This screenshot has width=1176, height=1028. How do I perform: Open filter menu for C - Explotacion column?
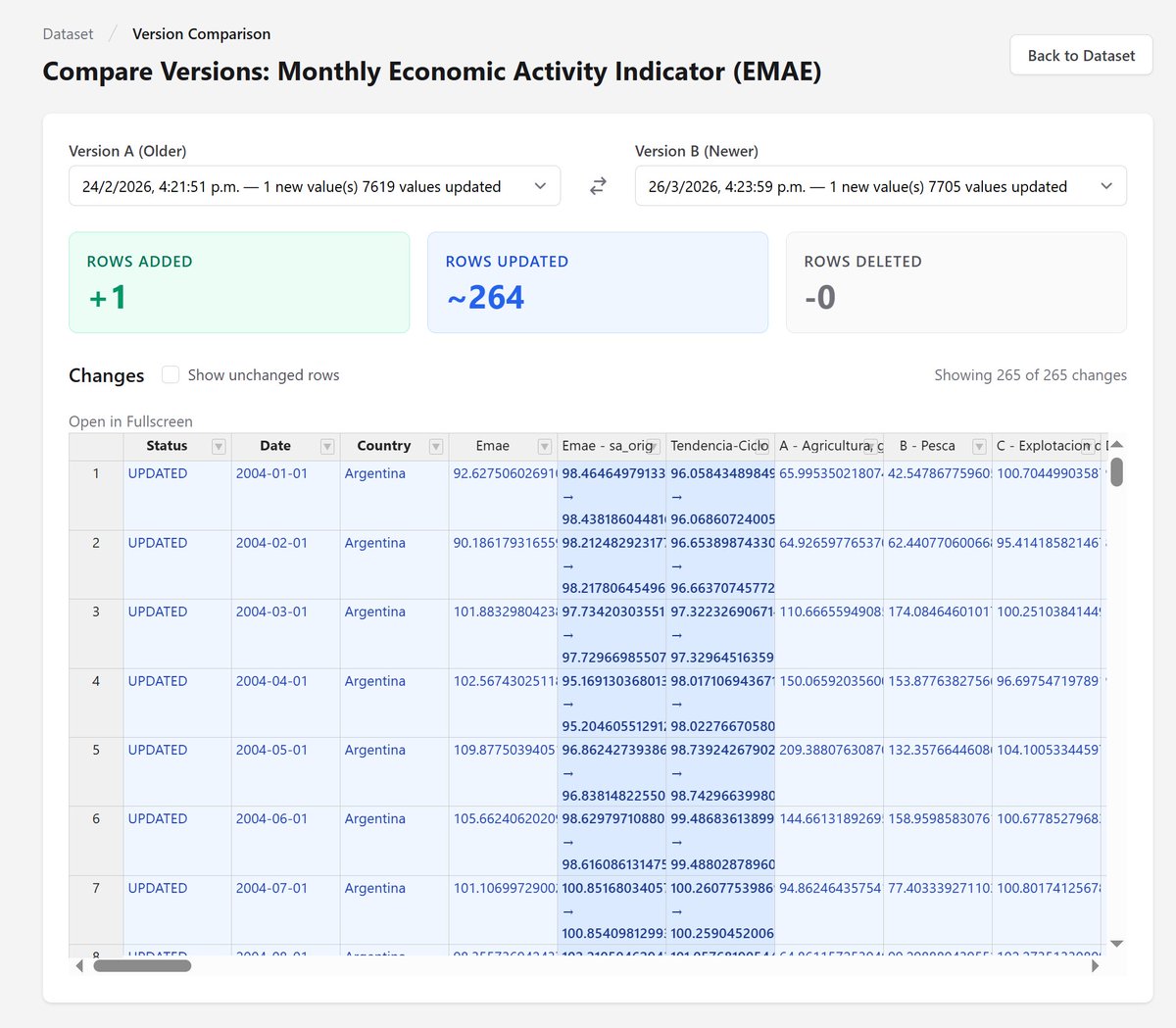(x=1088, y=447)
